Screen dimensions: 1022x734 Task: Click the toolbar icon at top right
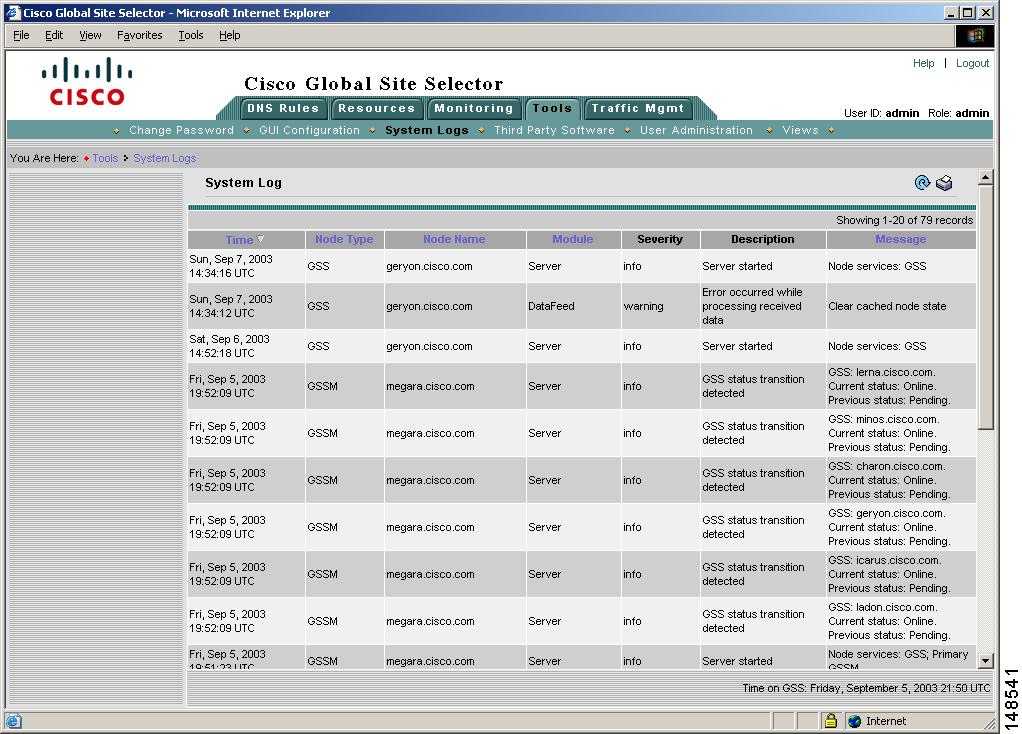973,36
